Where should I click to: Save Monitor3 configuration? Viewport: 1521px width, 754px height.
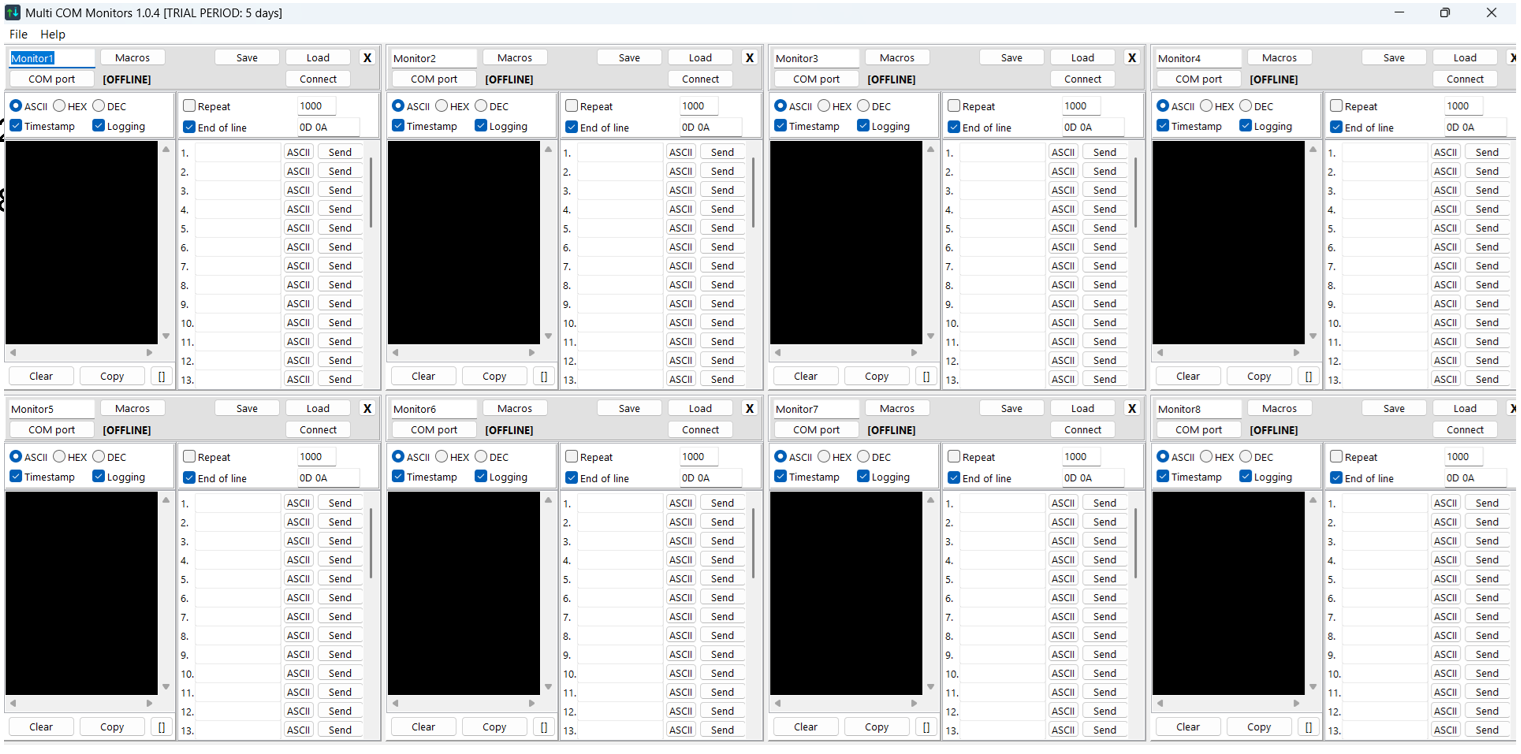pyautogui.click(x=1011, y=57)
